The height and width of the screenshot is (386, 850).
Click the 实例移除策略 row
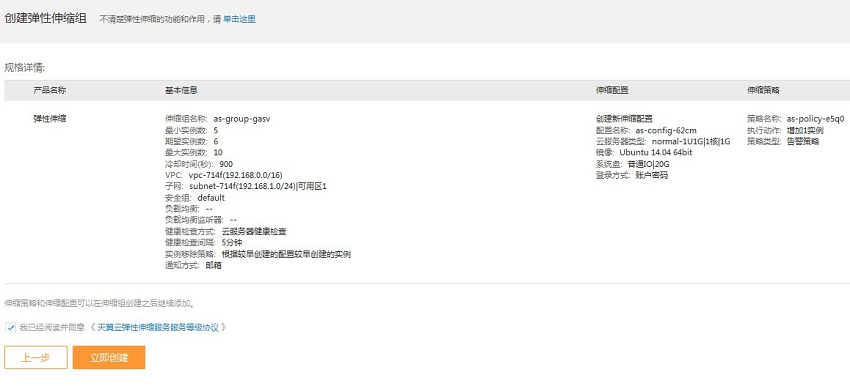[258, 254]
